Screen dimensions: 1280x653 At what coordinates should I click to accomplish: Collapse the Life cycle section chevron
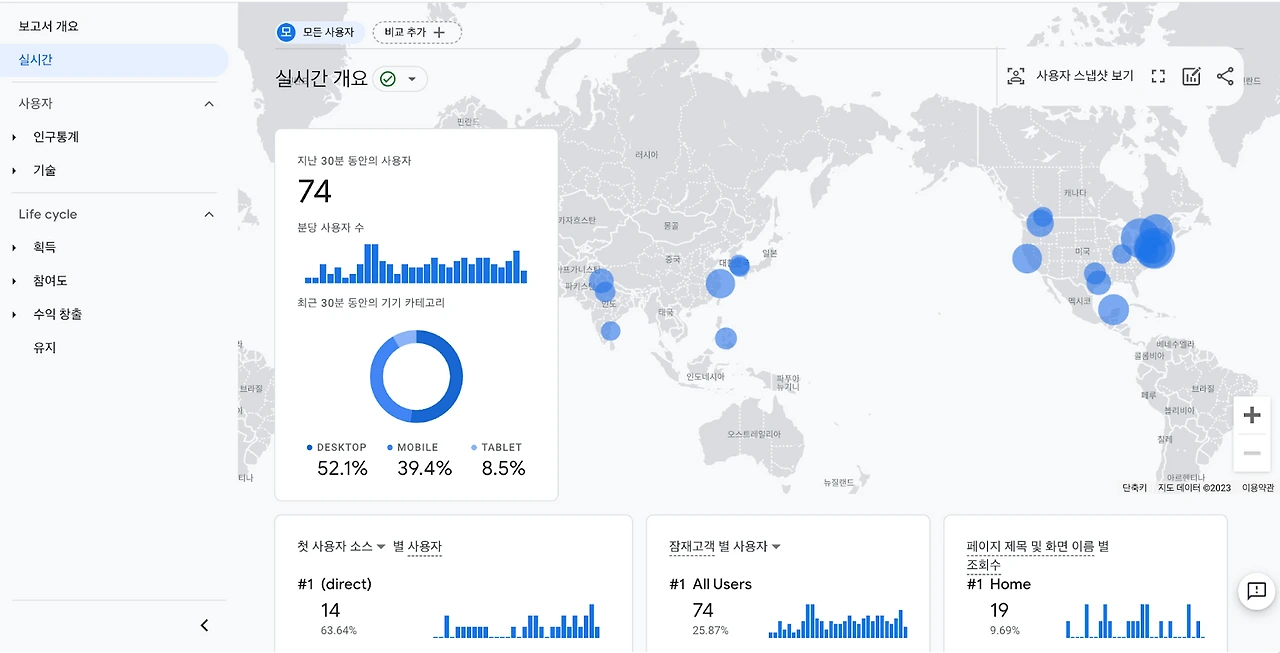(x=209, y=215)
